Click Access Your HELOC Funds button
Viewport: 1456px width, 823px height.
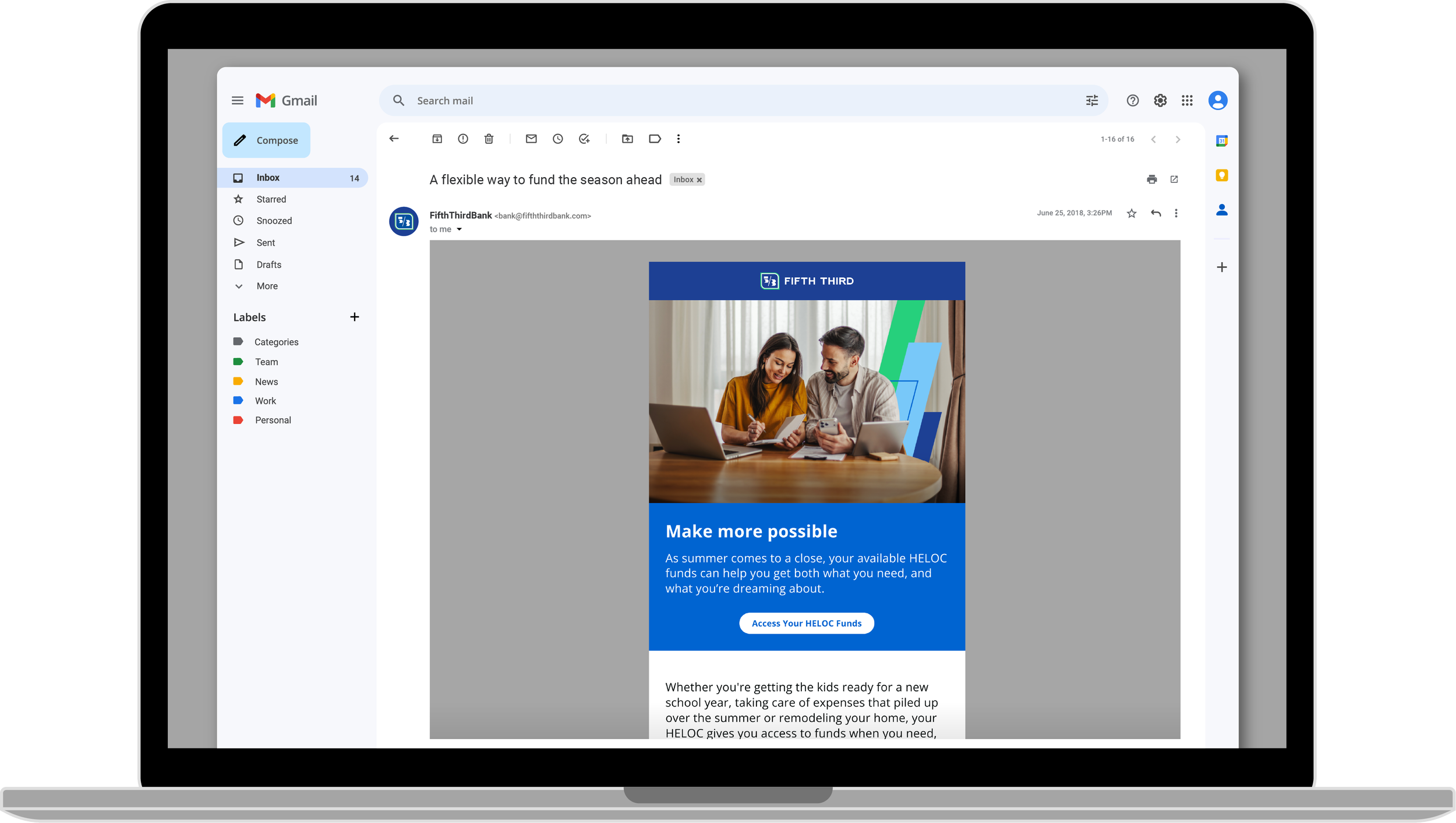(x=806, y=623)
